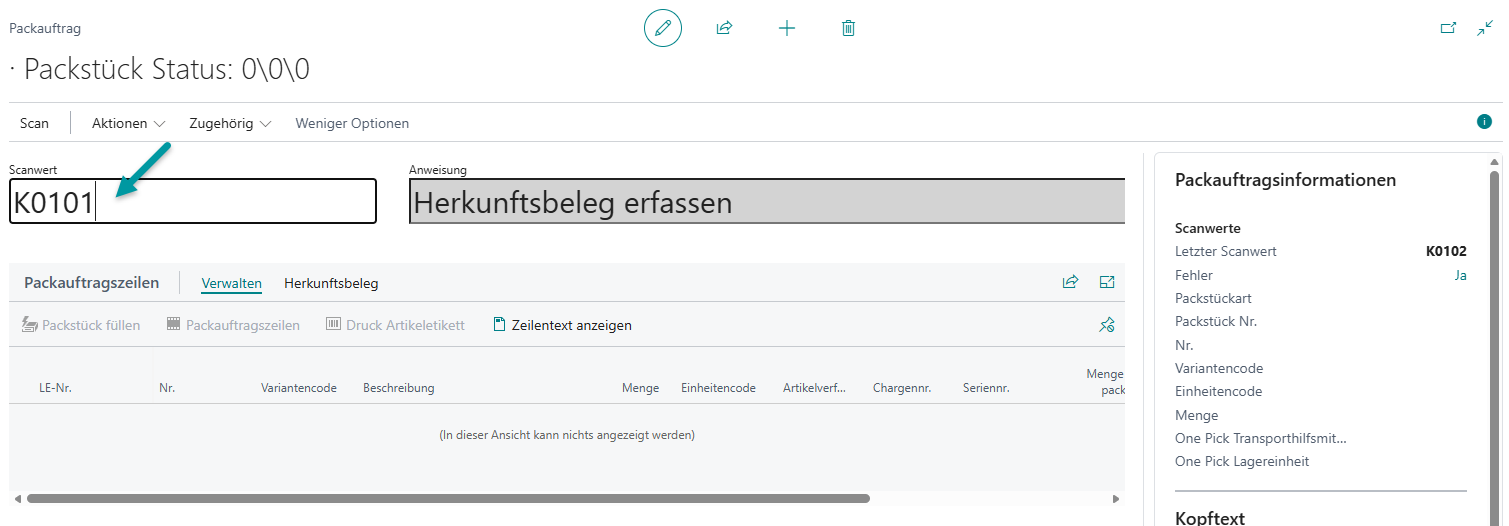The image size is (1509, 526).
Task: Click the Fehler value Ja link
Action: click(x=1460, y=275)
